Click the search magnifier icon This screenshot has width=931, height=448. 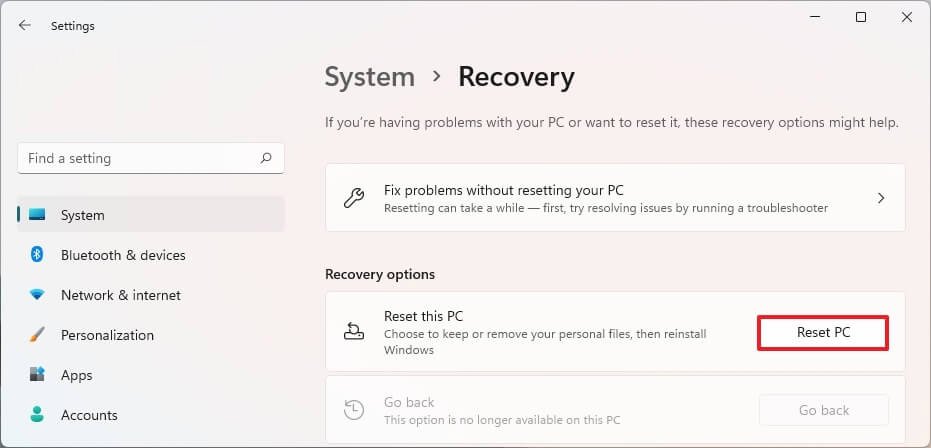pyautogui.click(x=266, y=158)
